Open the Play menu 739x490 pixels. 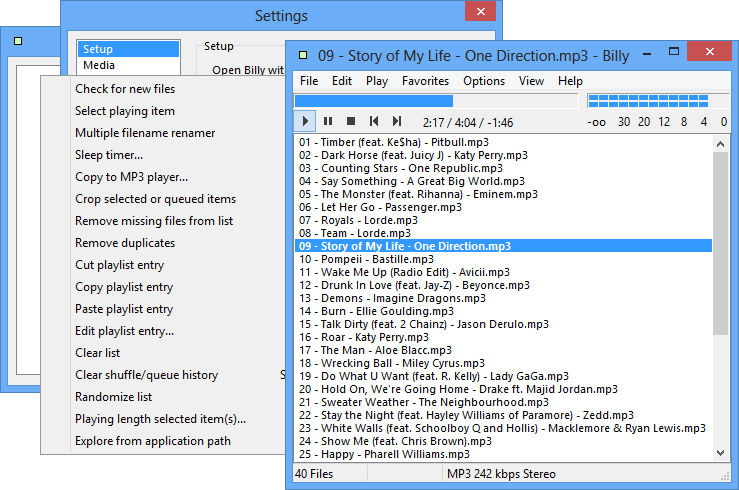(377, 81)
